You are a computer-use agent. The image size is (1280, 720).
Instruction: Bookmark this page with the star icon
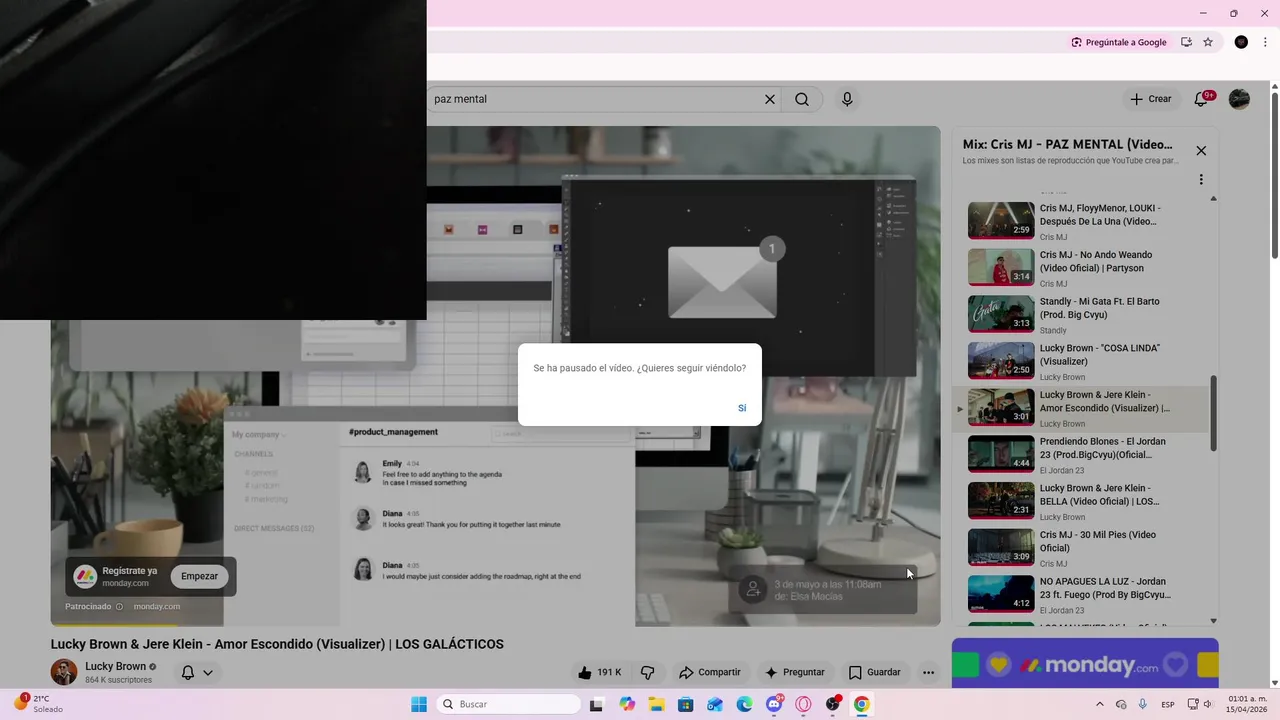coord(1208,42)
